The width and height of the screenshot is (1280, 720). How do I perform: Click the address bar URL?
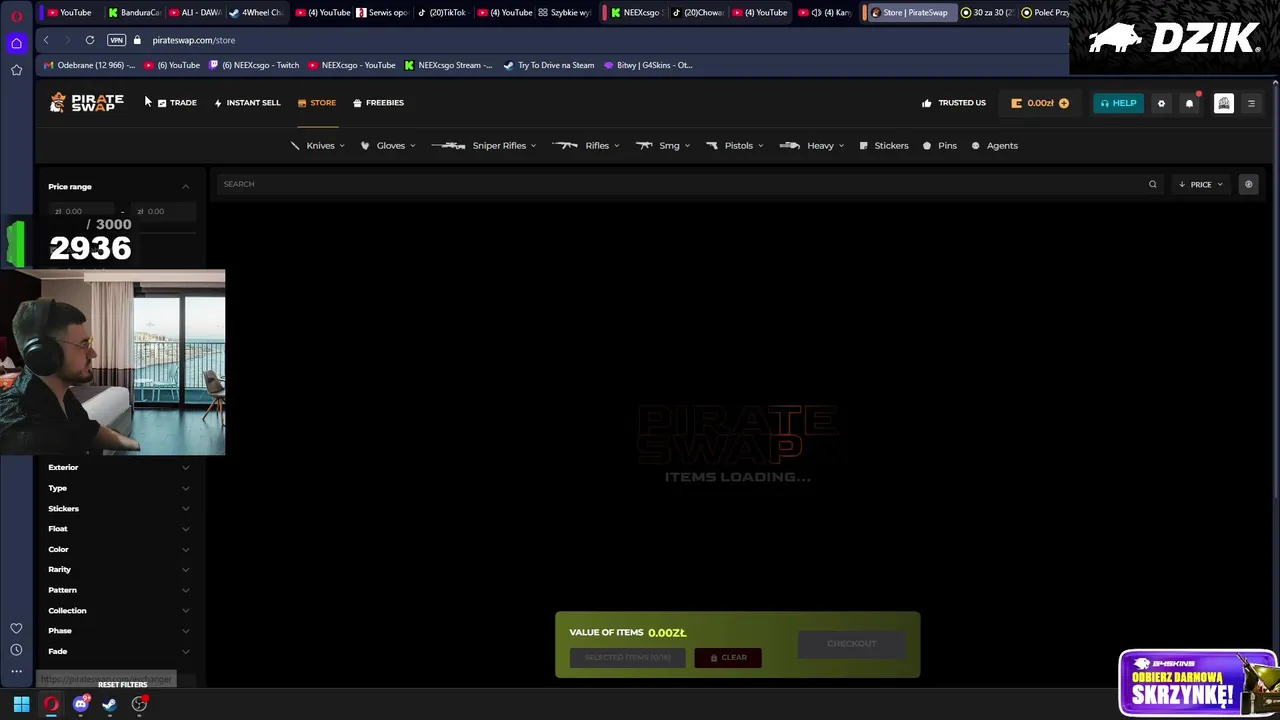194,40
